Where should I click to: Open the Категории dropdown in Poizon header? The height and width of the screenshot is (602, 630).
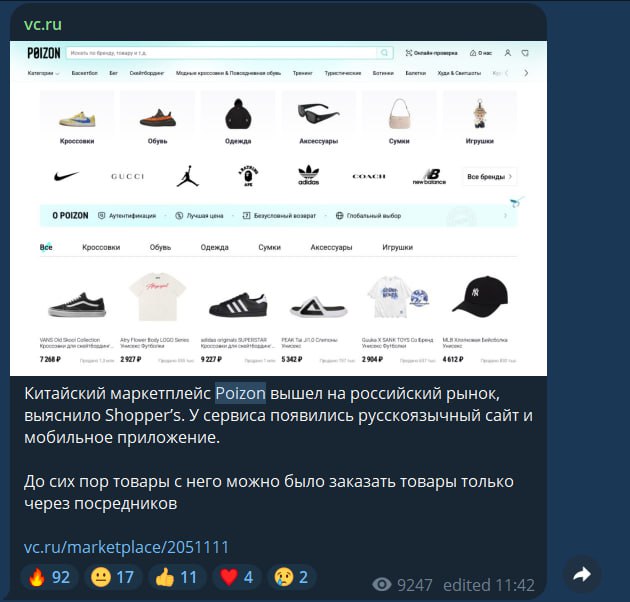[x=43, y=73]
